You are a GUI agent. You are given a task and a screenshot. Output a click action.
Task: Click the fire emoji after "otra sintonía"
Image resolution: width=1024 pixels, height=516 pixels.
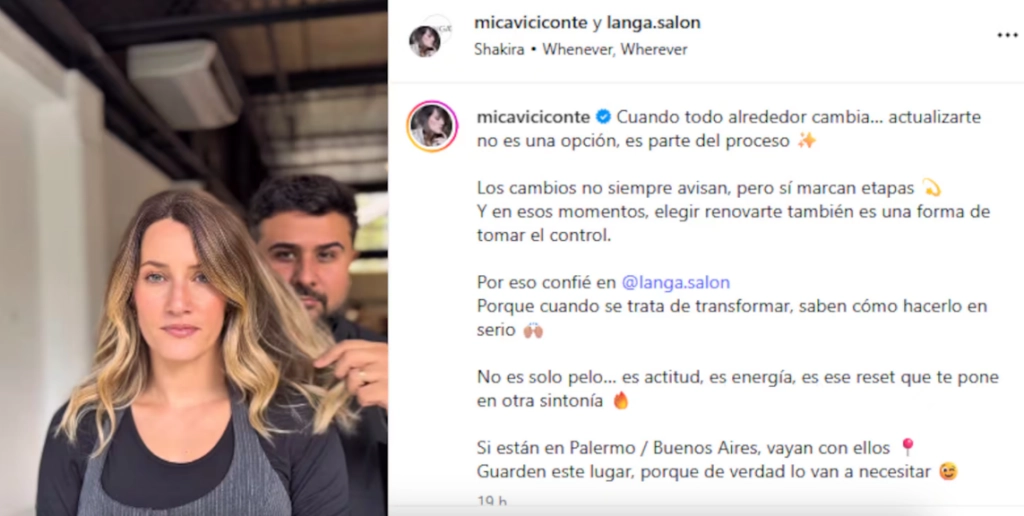tap(620, 400)
